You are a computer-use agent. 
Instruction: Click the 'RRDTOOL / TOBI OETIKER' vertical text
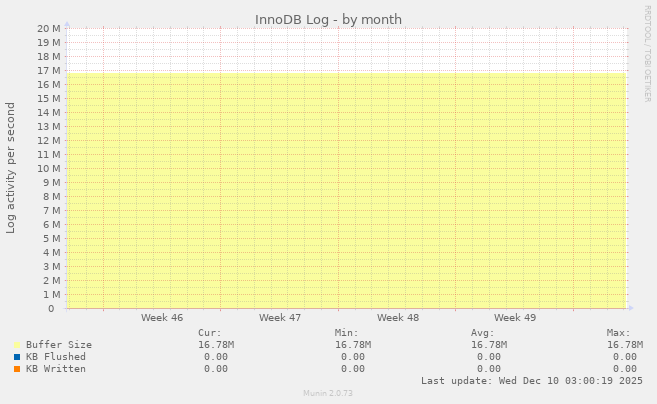[x=647, y=54]
